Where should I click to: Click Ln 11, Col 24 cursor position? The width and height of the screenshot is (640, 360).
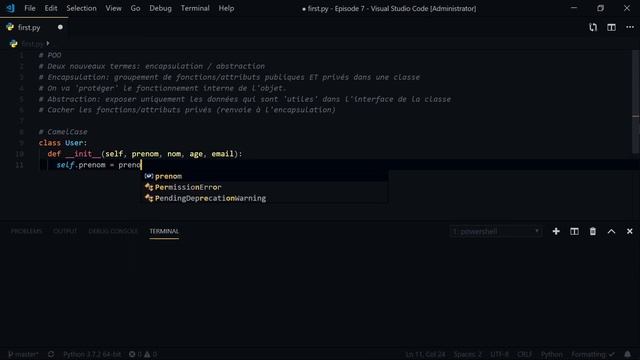tap(425, 354)
